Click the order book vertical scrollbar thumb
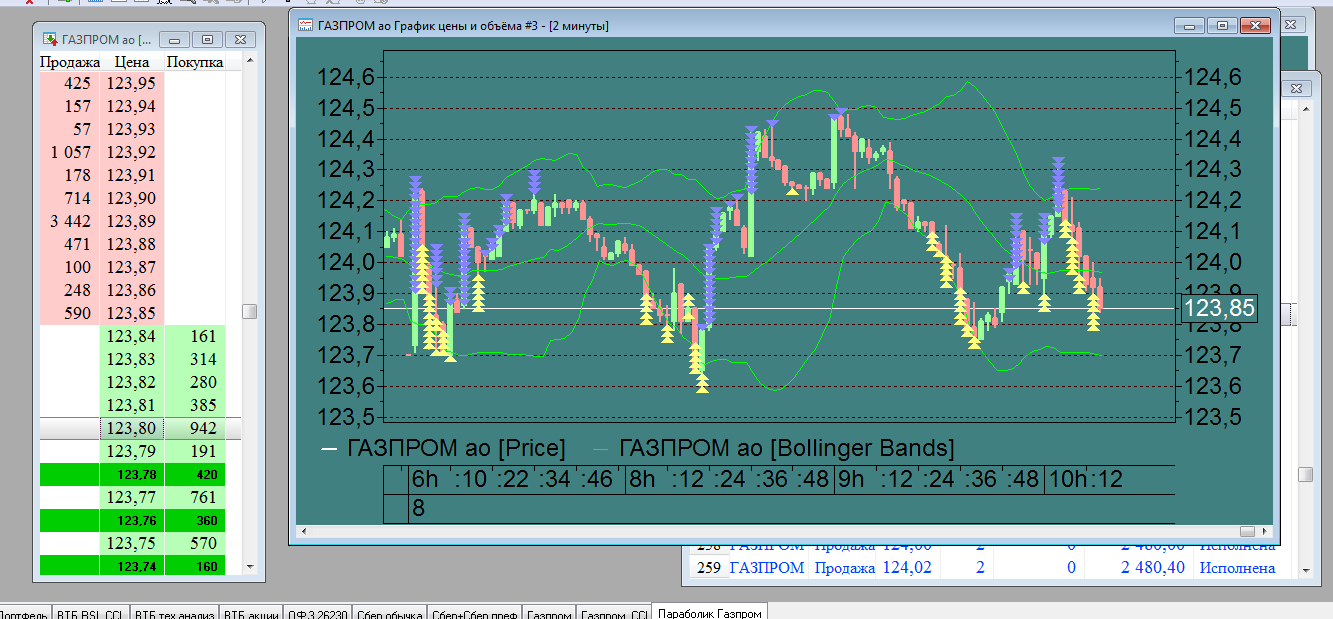 click(x=249, y=311)
